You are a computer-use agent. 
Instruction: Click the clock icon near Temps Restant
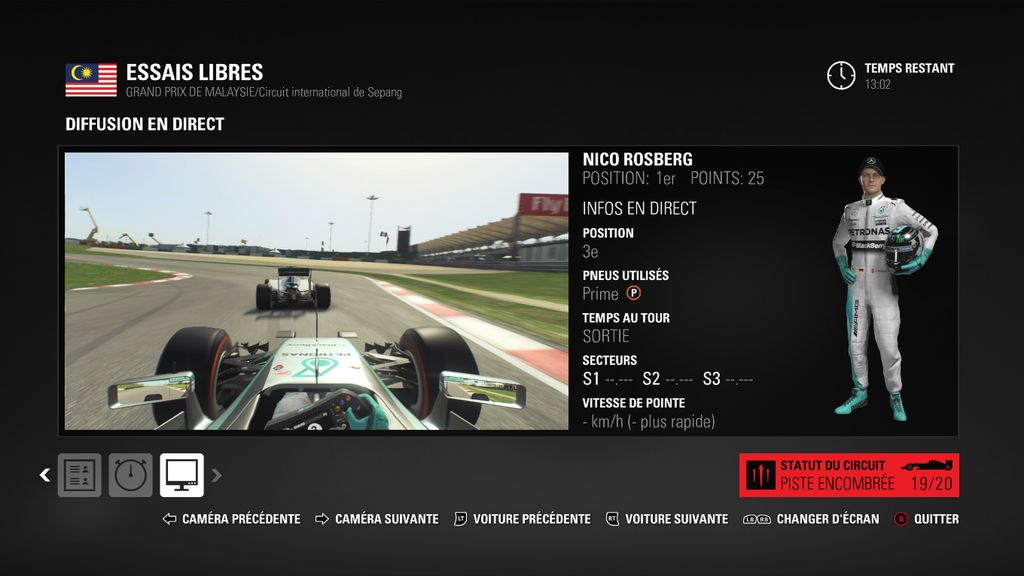coord(841,76)
